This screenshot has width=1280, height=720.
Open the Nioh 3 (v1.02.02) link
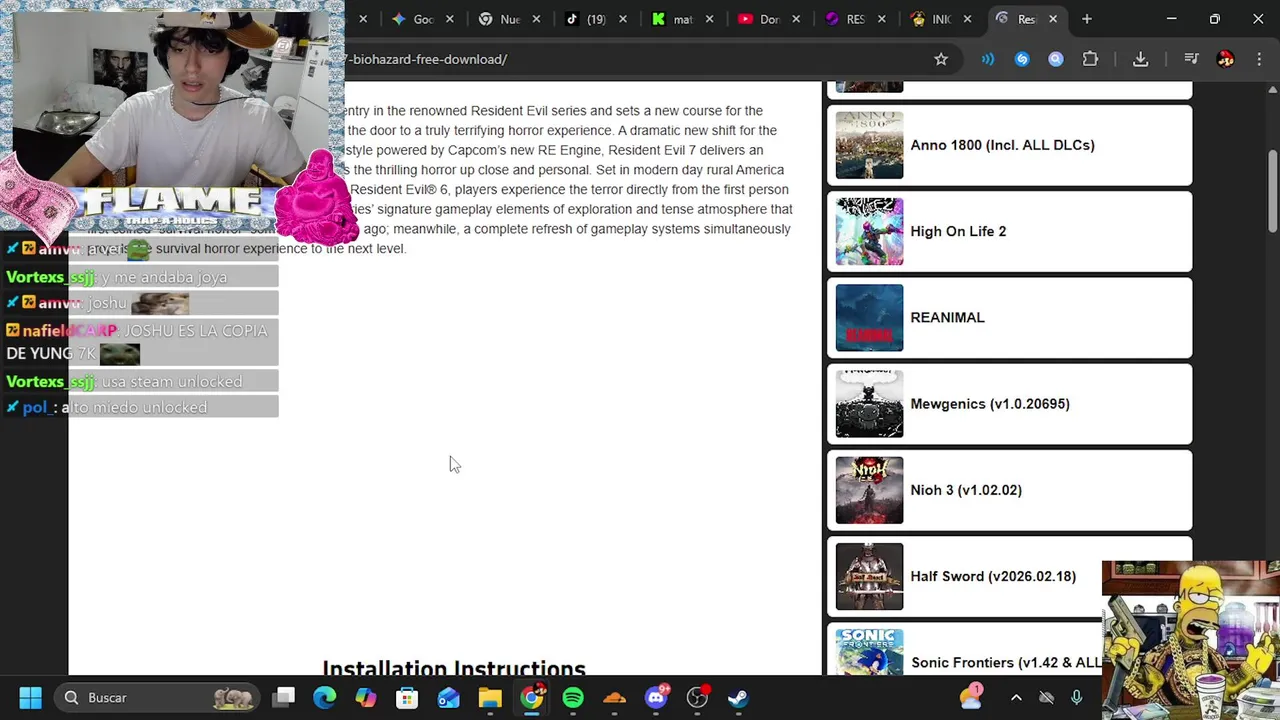966,490
